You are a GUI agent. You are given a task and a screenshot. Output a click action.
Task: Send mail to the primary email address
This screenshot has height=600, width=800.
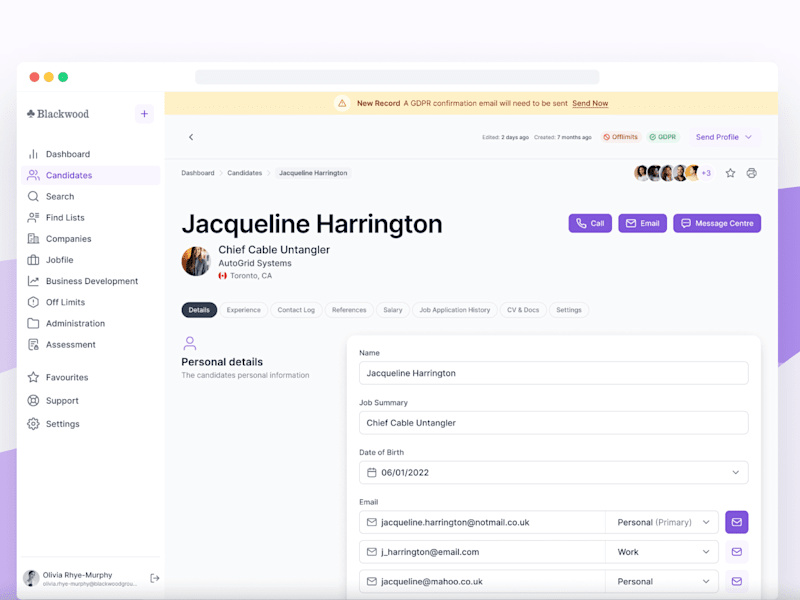tap(737, 522)
